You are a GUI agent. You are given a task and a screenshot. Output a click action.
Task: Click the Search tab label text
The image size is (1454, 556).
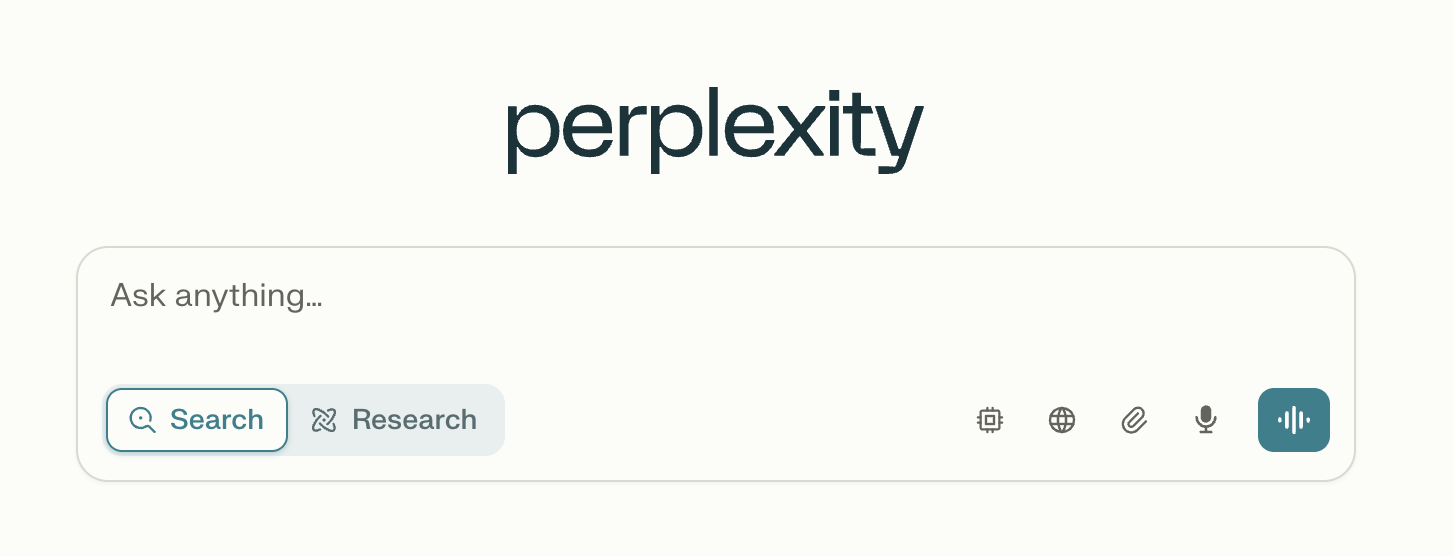[216, 420]
